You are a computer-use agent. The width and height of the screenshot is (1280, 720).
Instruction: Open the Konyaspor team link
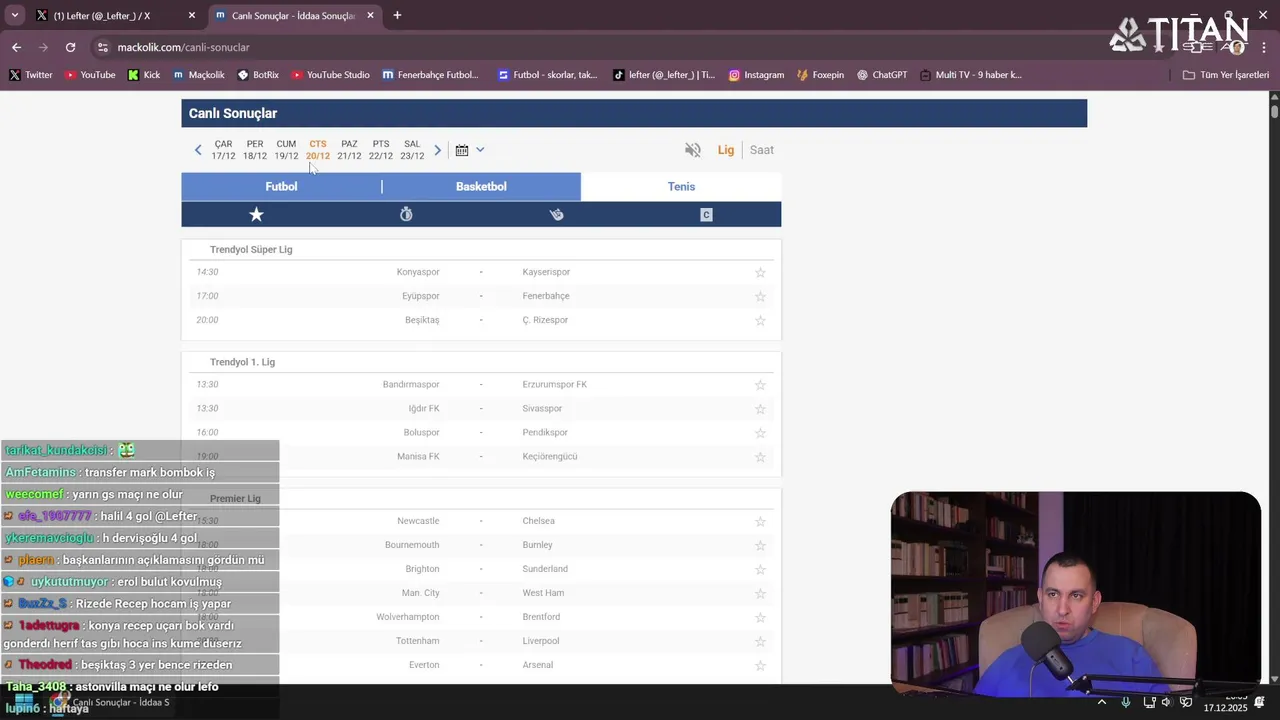point(418,272)
